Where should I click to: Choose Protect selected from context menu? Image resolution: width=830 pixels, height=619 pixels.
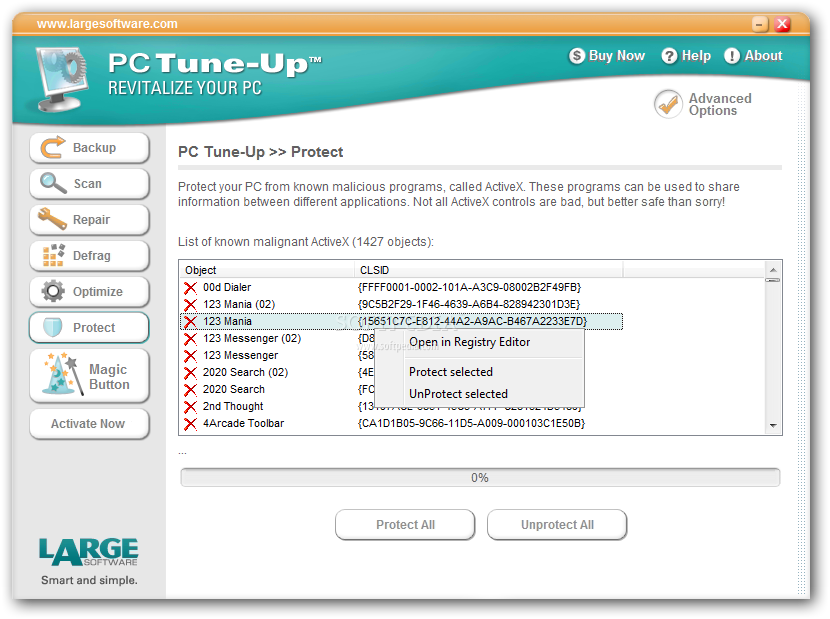coord(451,372)
